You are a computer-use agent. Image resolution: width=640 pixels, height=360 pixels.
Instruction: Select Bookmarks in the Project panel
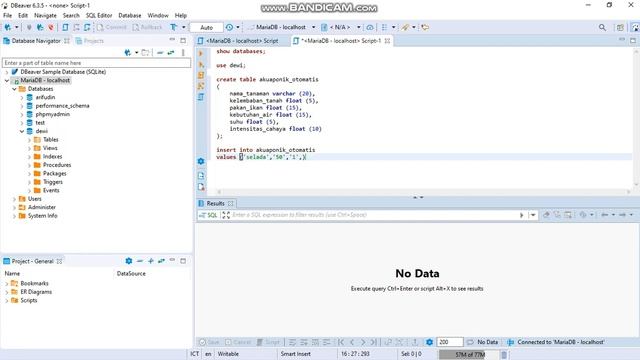[34, 283]
